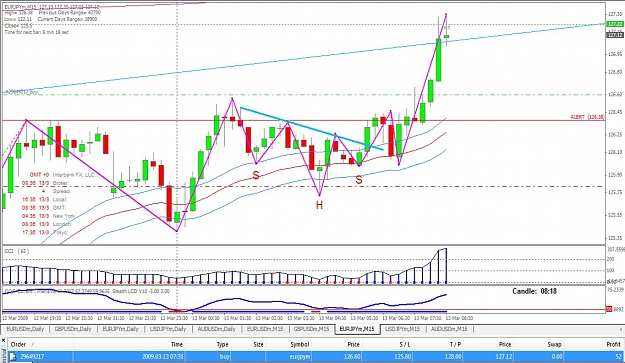
Task: Open the EURJPYm,Daily chart tab
Action: click(120, 329)
